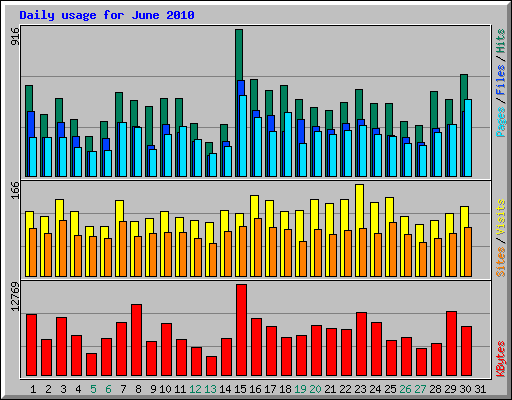Click the day '3' axis label
The height and width of the screenshot is (400, 512).
(63, 389)
